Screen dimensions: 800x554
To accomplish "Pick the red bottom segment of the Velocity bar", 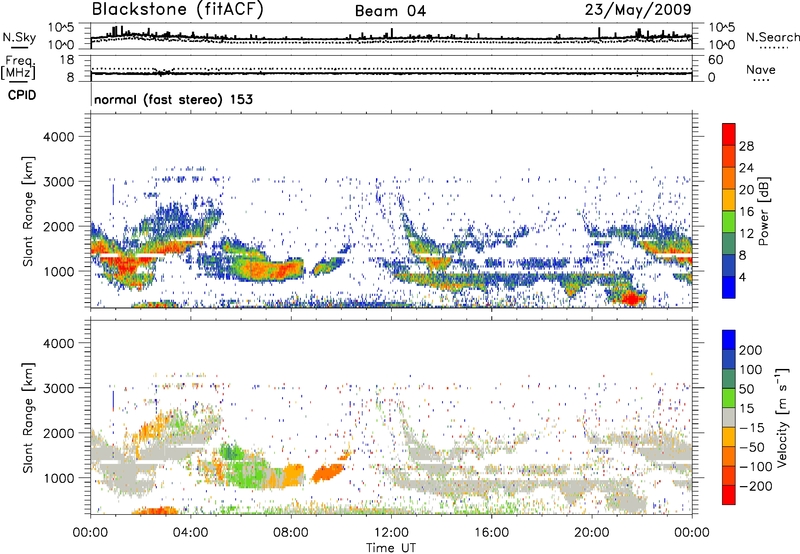I will [729, 495].
